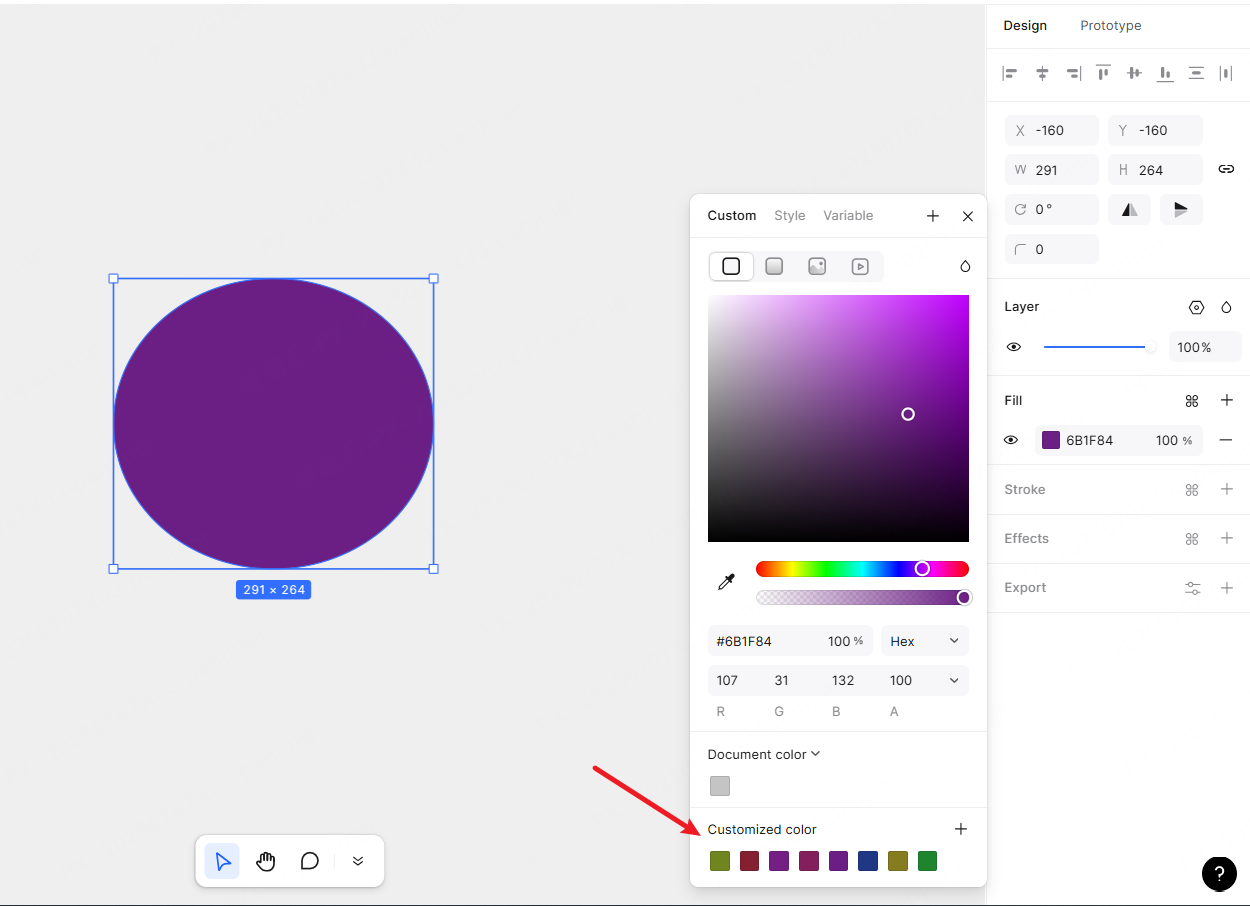Expand Document color dropdown

pyautogui.click(x=764, y=754)
